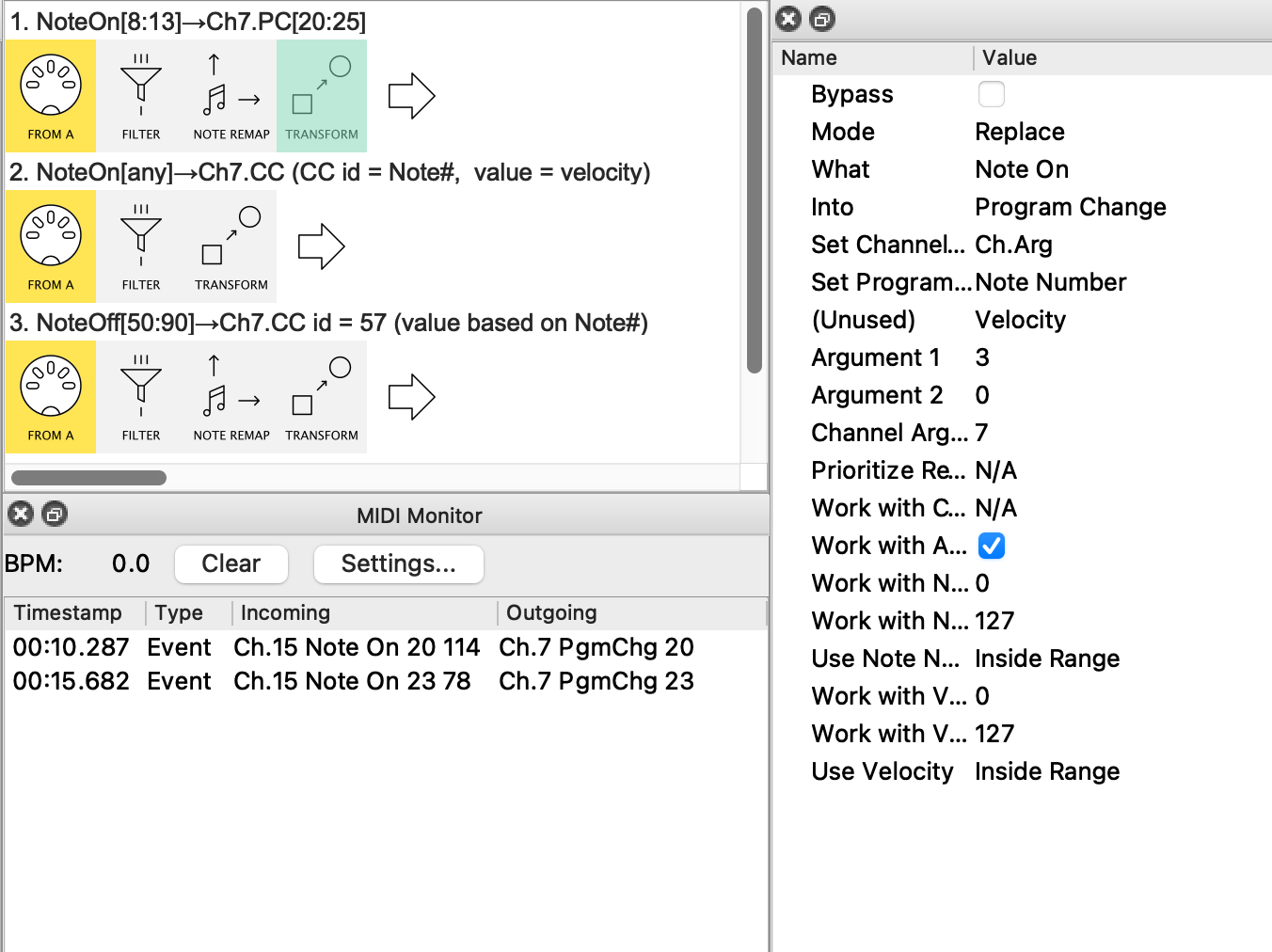Click the Incoming column header
Screen dimensions: 1272x952
[x=285, y=613]
